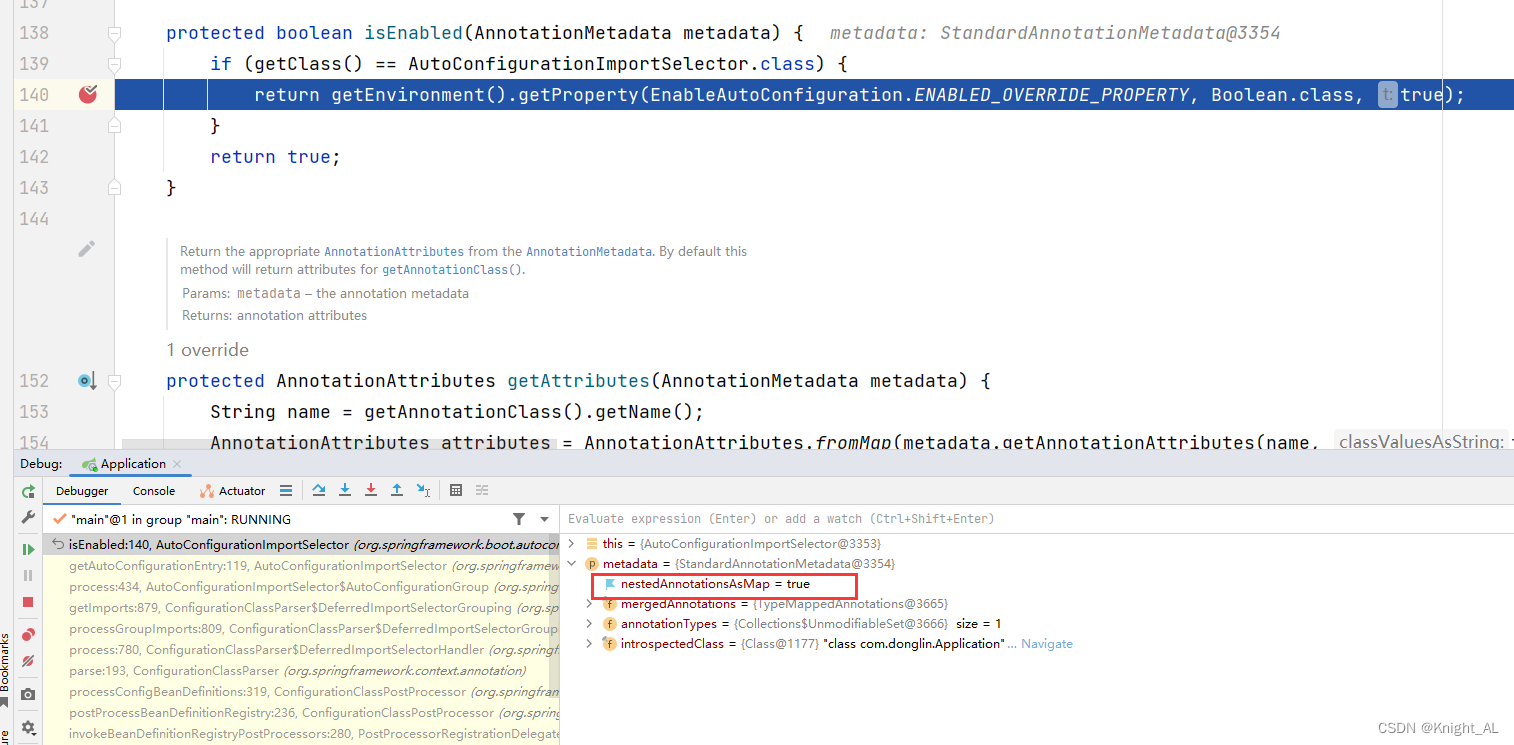Collapse the isEnabled method fold on line 138
Screen dimensions: 1514x745
114,33
